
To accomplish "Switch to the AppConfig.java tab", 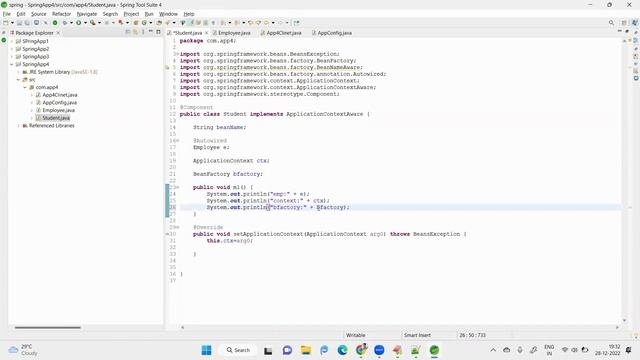I will click(x=332, y=33).
